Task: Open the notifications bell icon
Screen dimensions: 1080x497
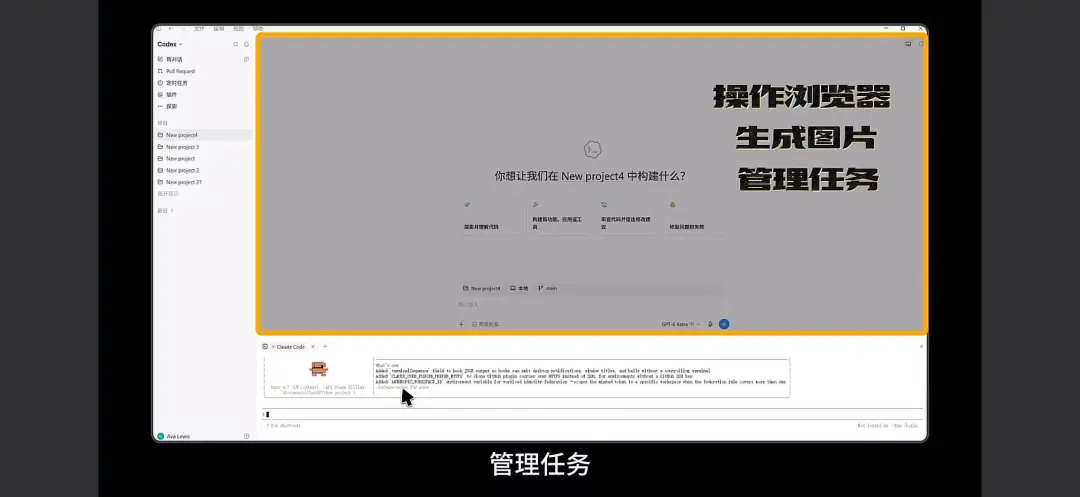Action: pos(247,44)
